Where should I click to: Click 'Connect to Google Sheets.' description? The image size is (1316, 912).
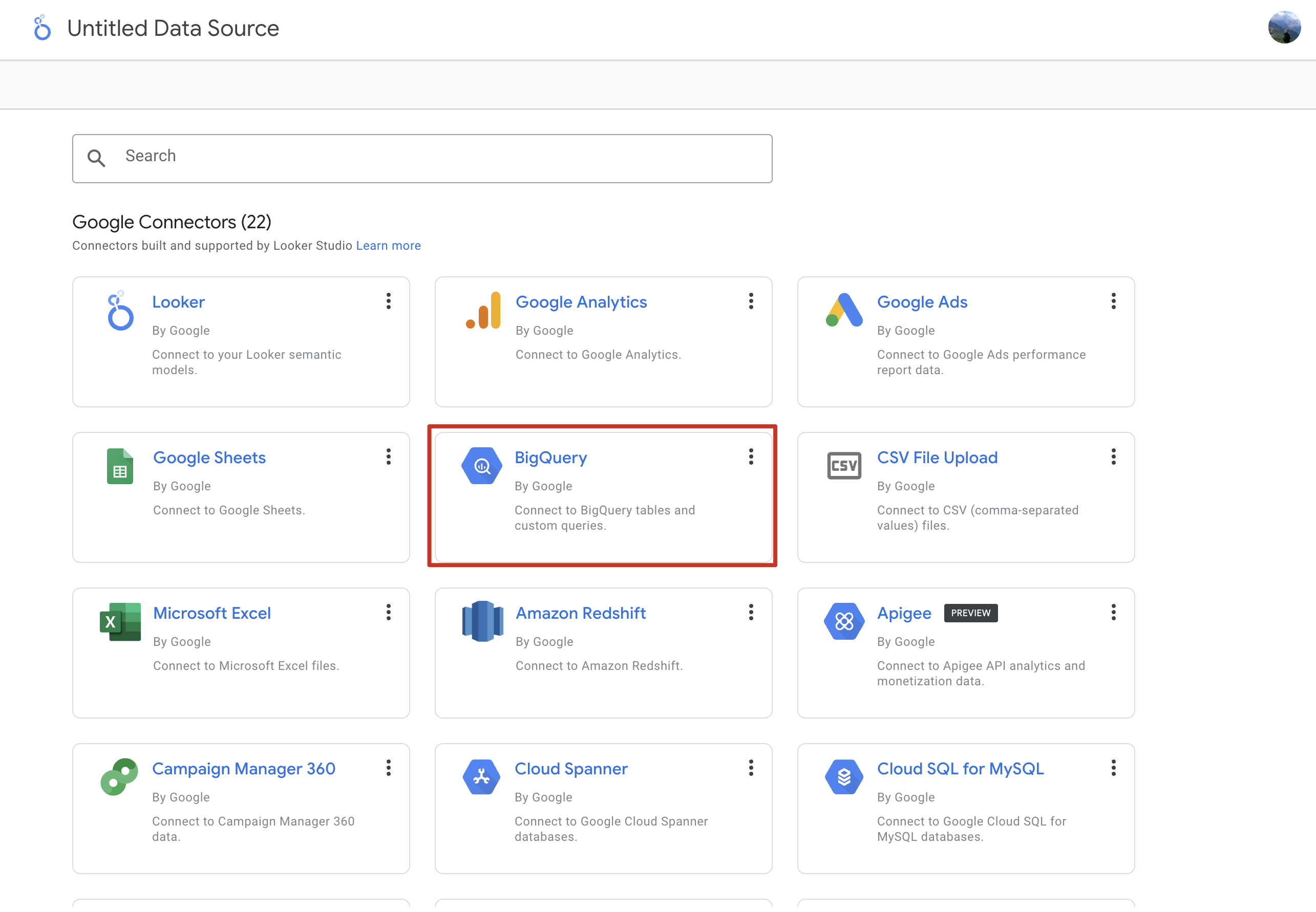click(x=229, y=510)
